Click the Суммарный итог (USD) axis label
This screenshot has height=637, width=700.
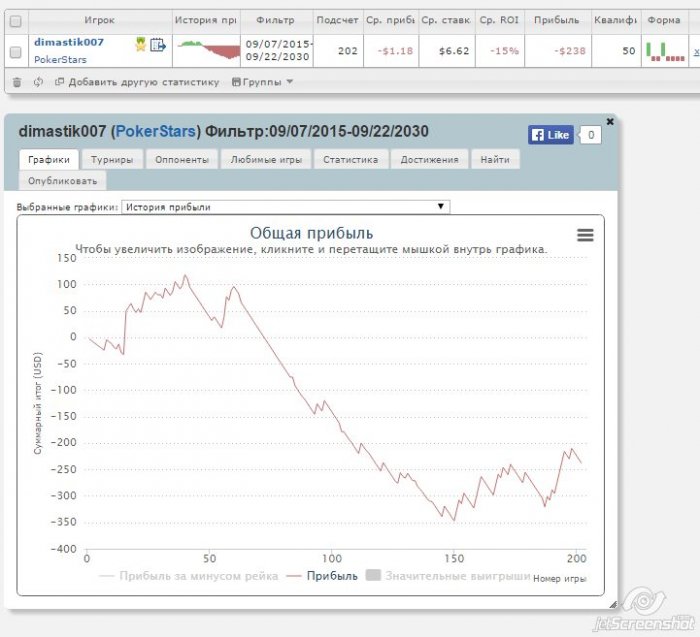[x=38, y=404]
